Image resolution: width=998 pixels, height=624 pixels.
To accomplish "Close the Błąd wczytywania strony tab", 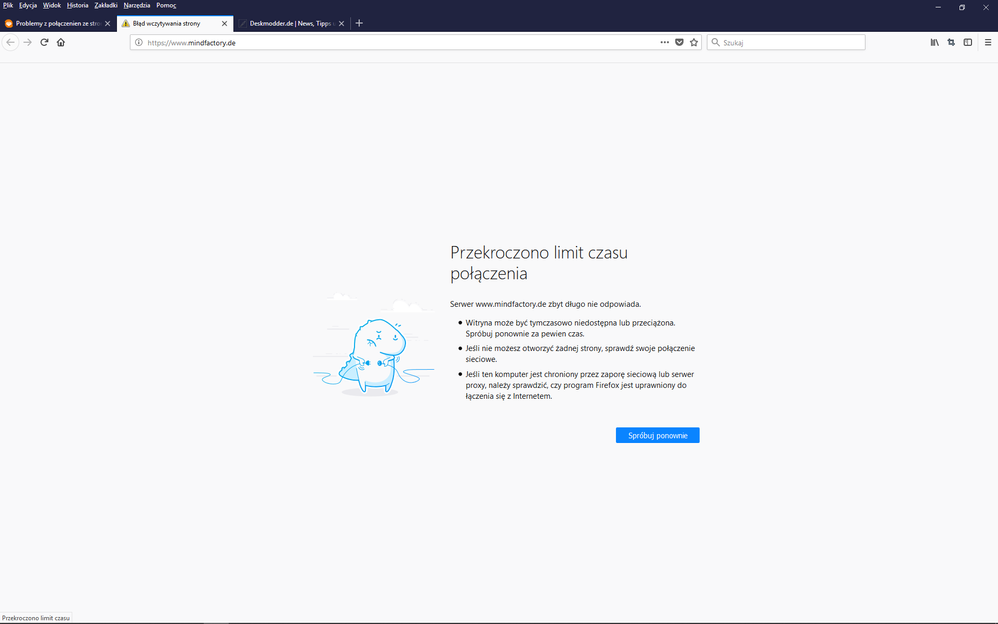I will pyautogui.click(x=224, y=23).
